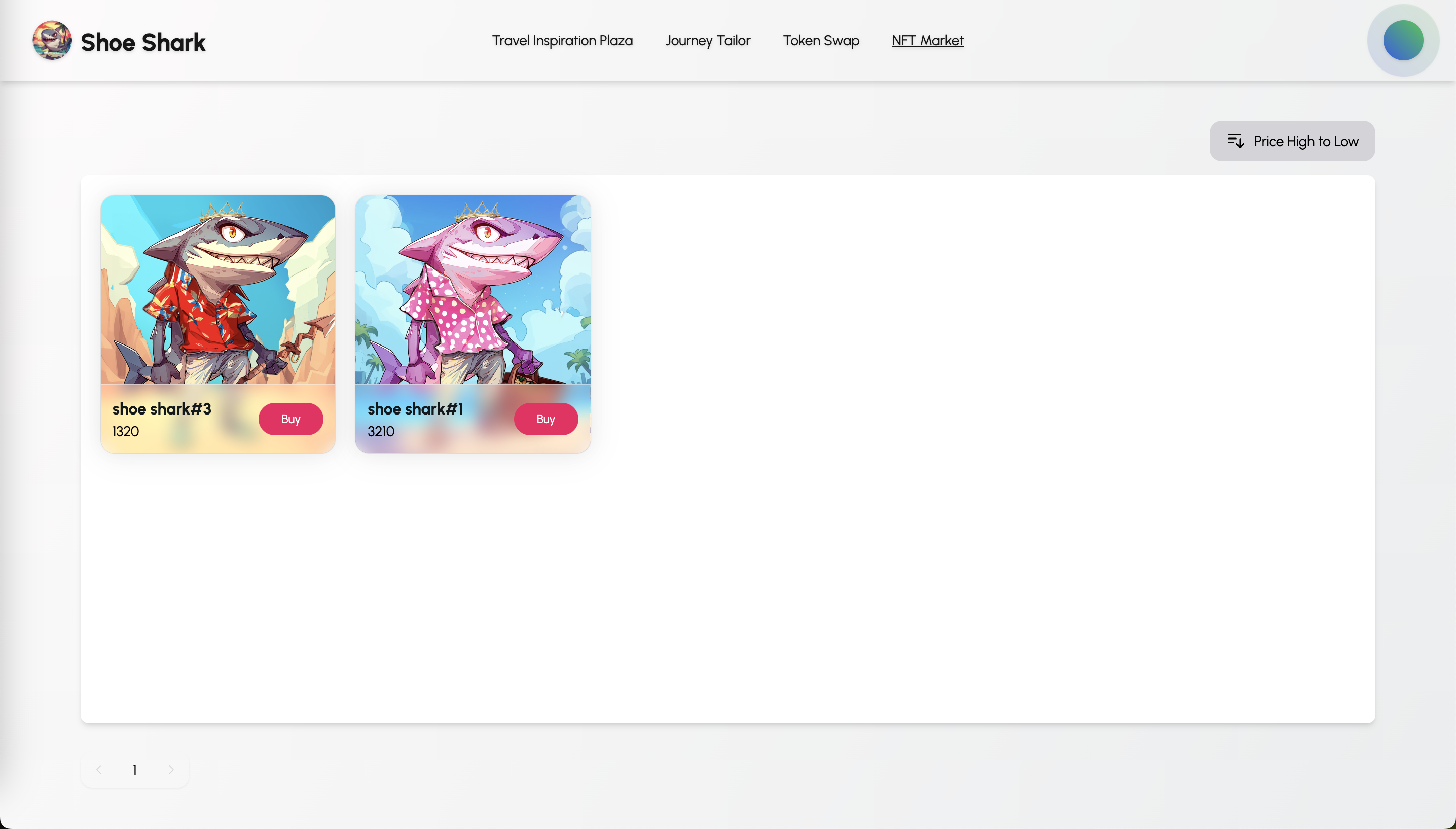Screen dimensions: 1456x829
Task: Select the underlined NFT Market link
Action: tap(927, 40)
